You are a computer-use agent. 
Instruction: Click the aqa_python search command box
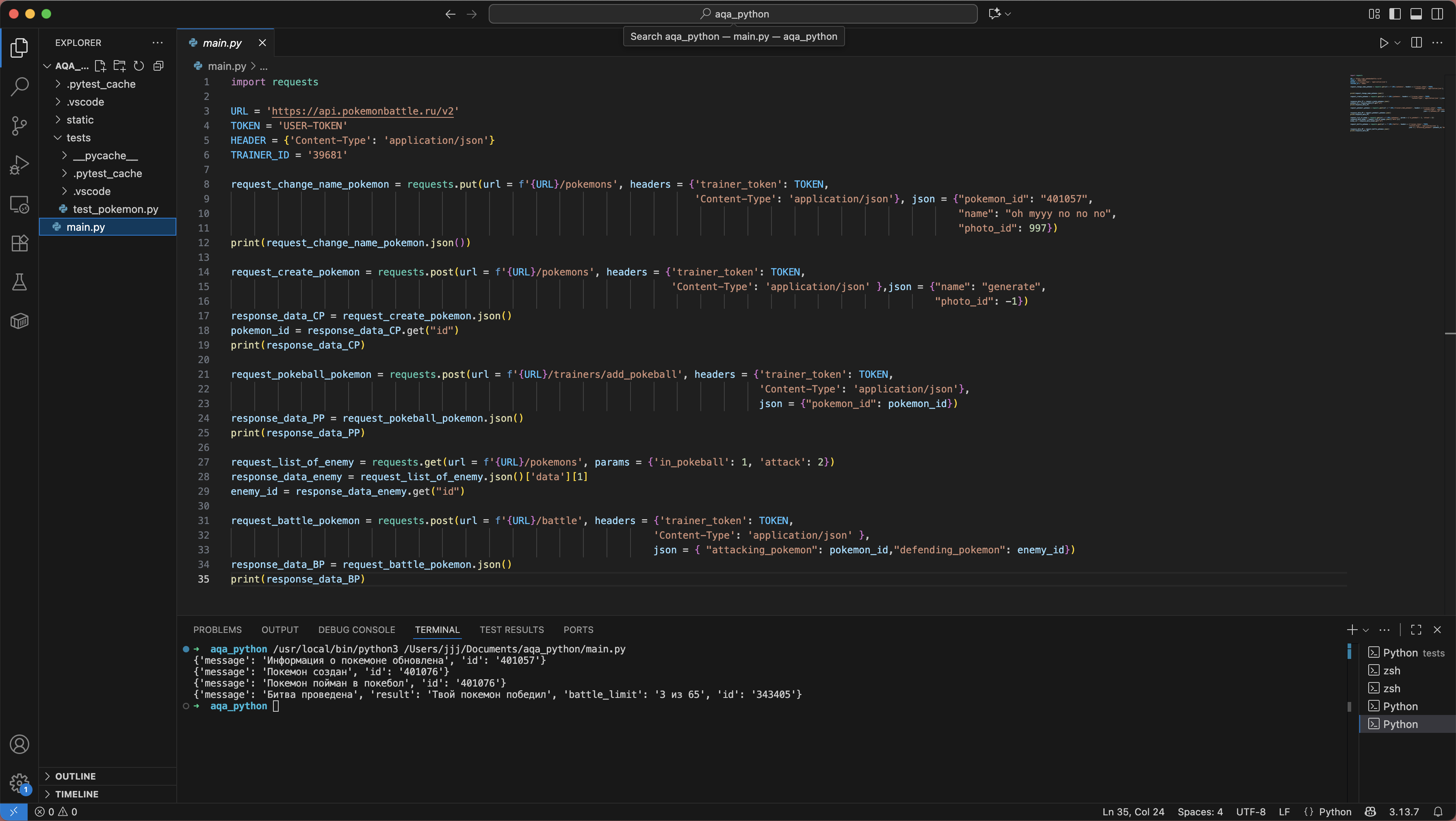click(x=732, y=14)
